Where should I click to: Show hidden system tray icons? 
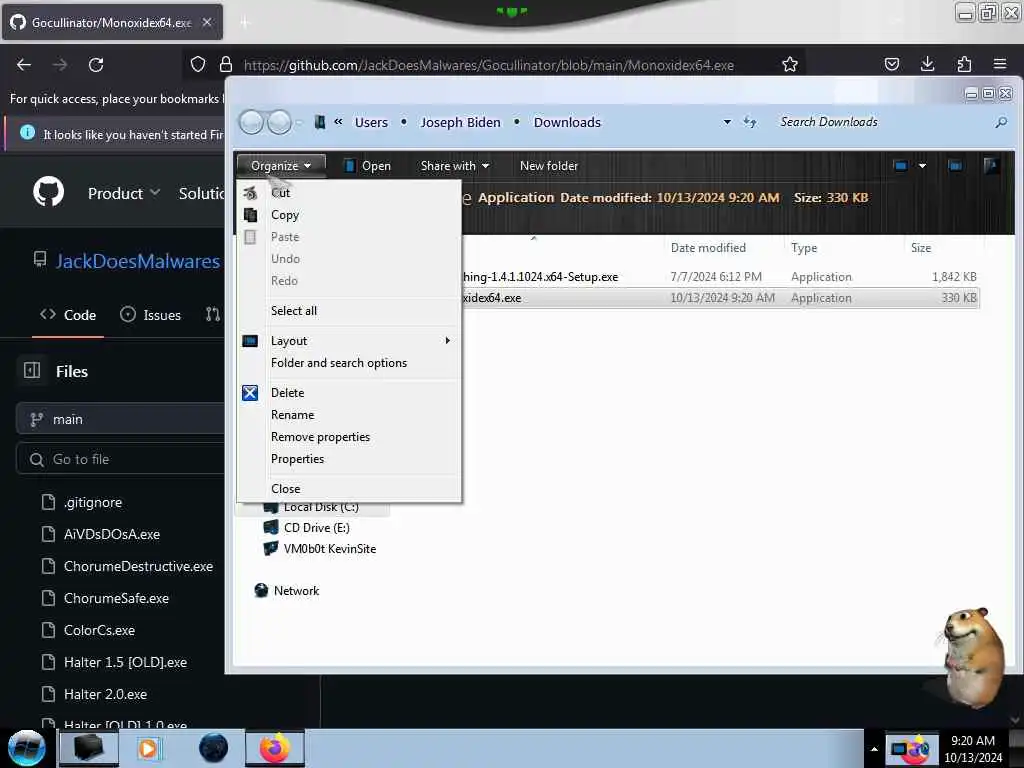pos(874,749)
